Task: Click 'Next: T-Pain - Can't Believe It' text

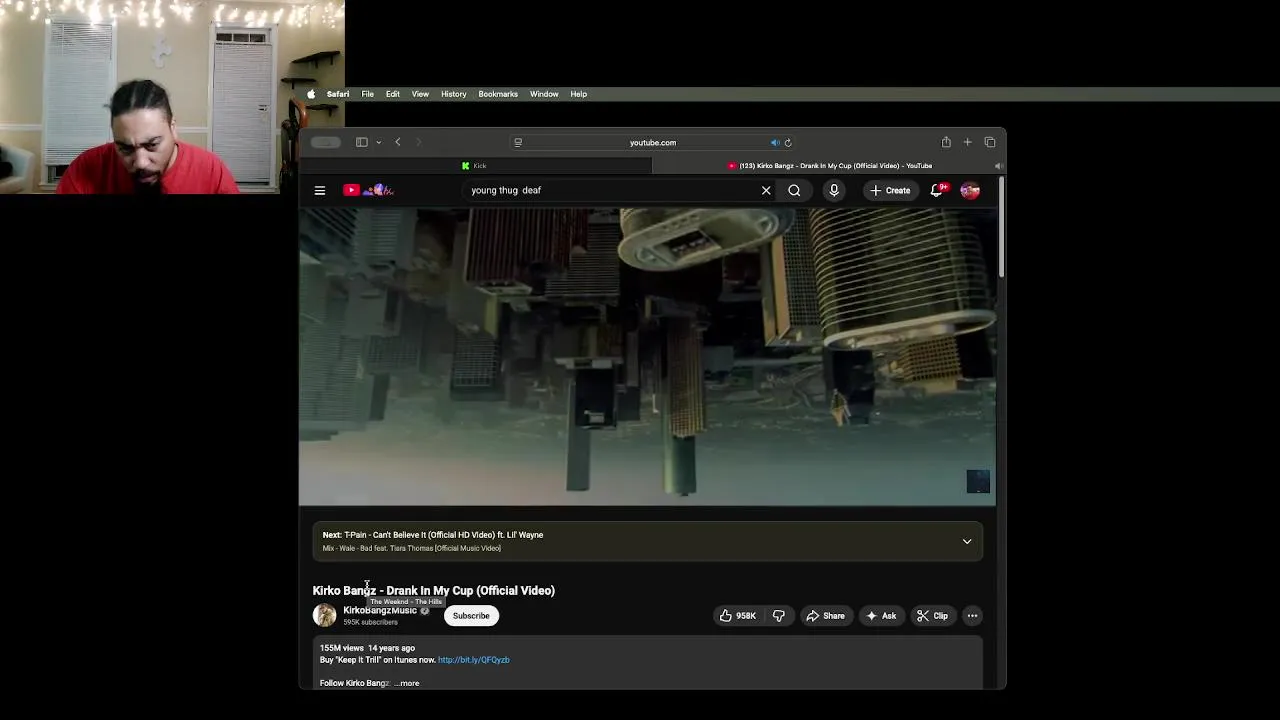Action: pos(433,535)
